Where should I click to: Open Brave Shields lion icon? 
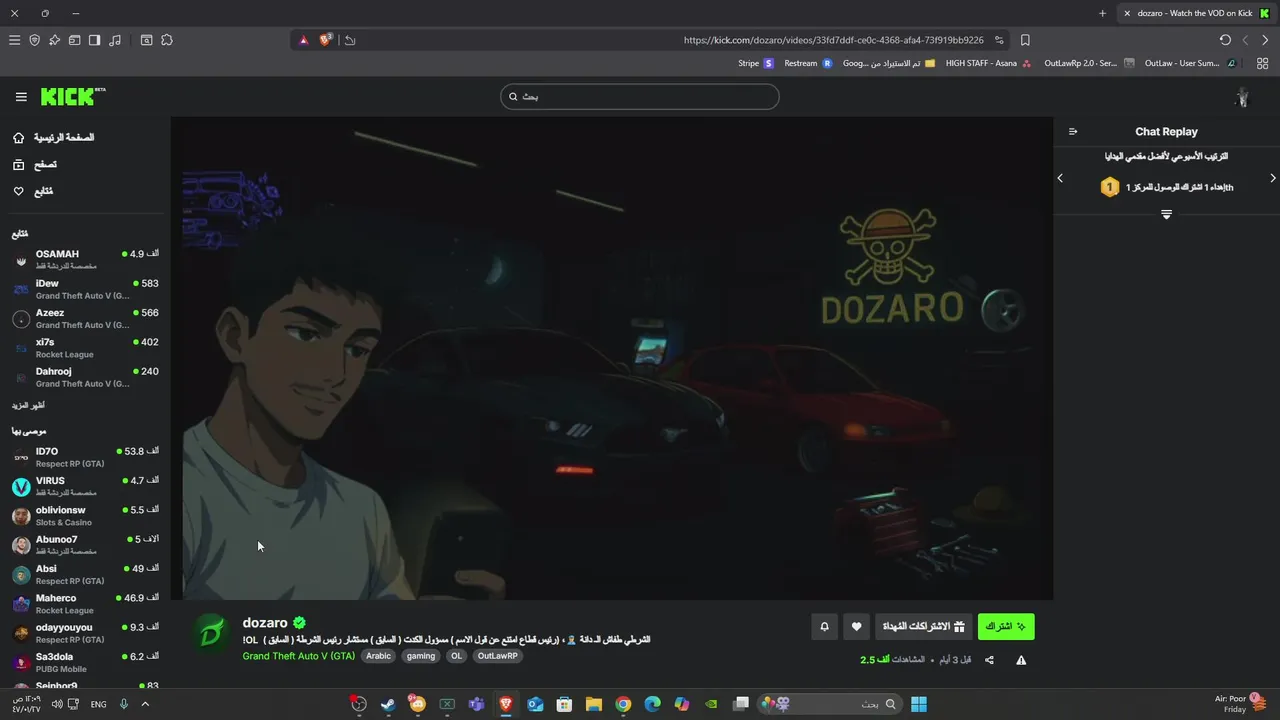pyautogui.click(x=326, y=40)
